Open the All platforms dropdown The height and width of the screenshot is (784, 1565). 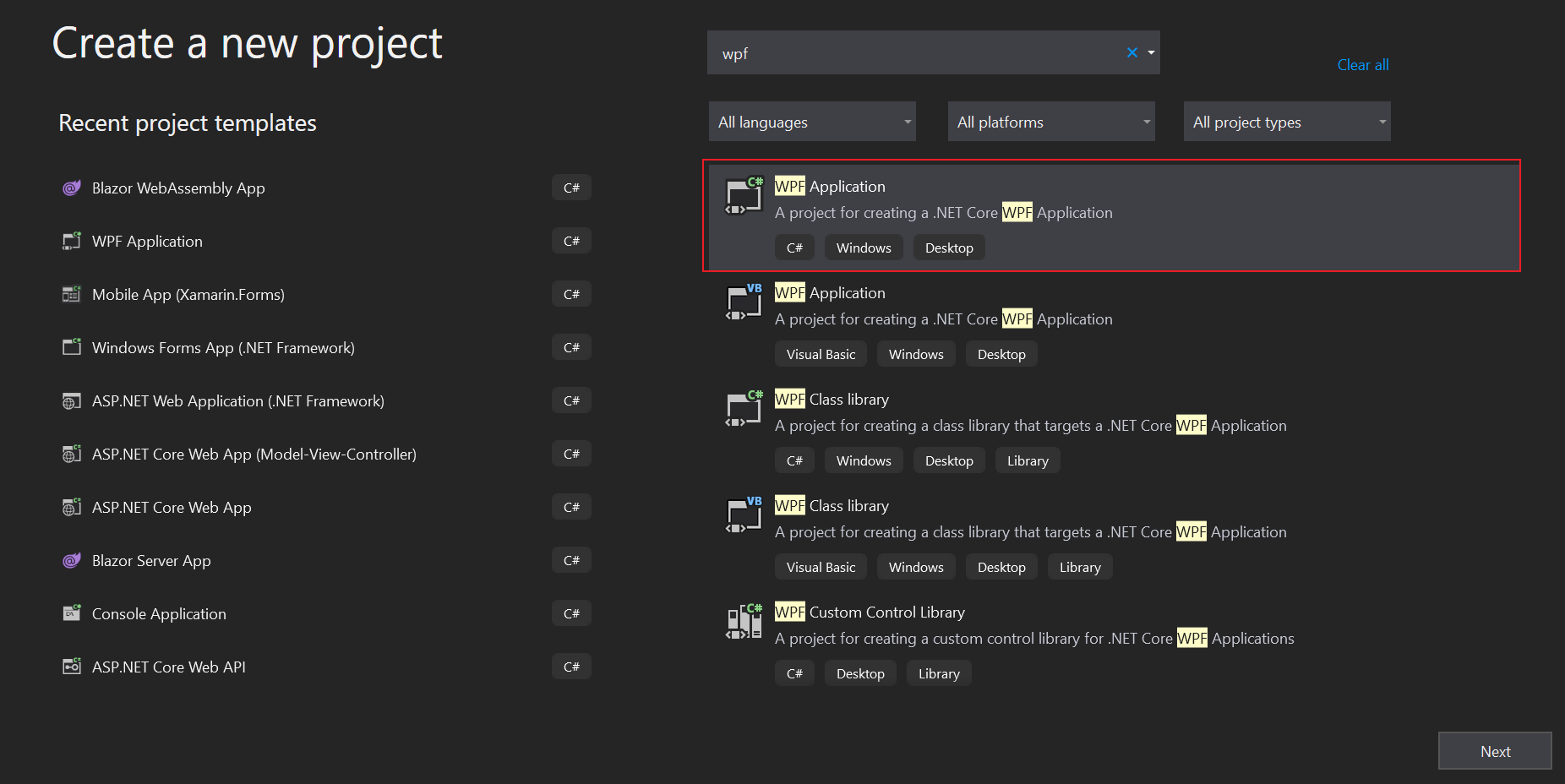(x=1050, y=122)
